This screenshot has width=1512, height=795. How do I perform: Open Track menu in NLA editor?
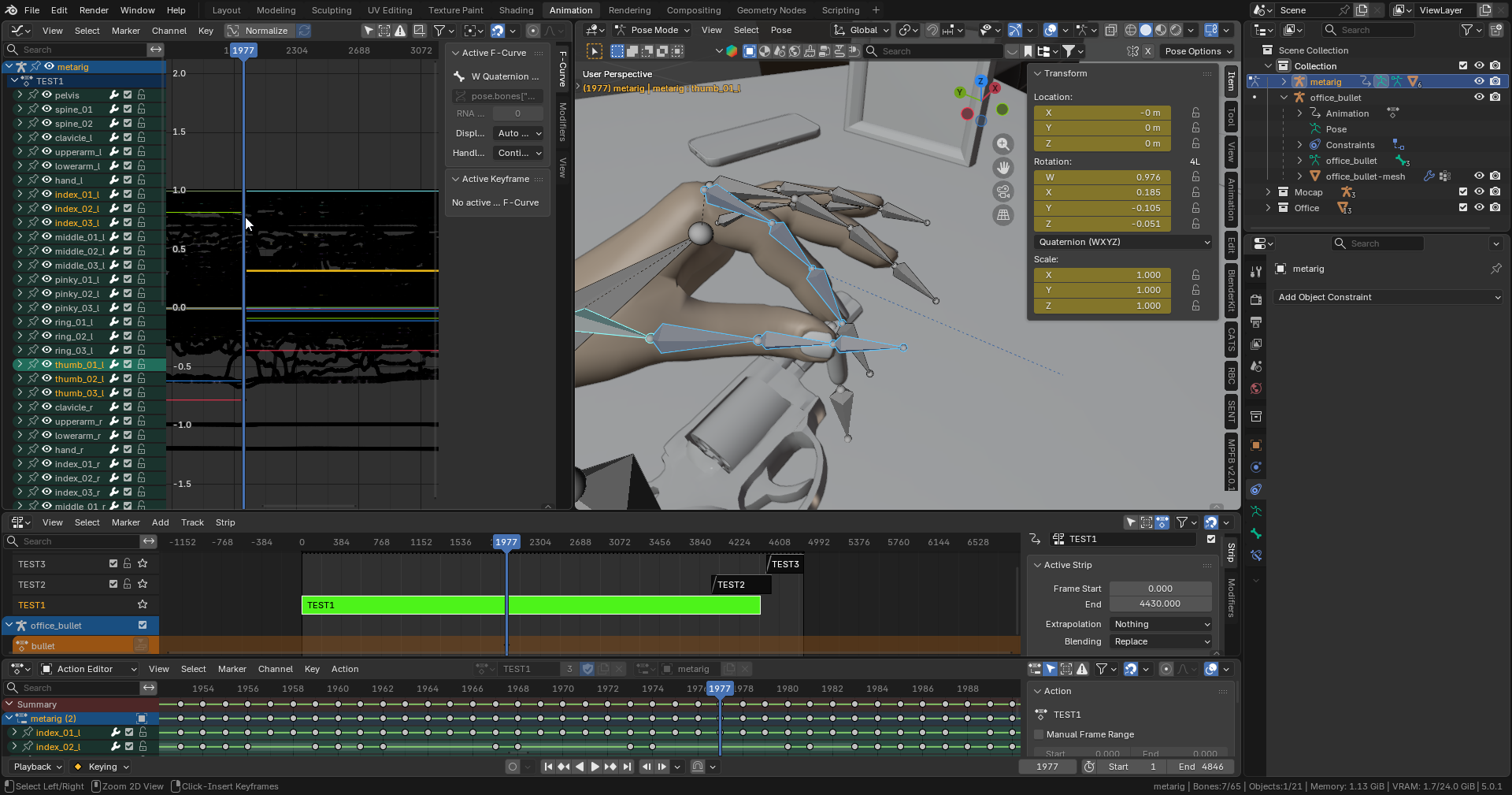[x=192, y=522]
